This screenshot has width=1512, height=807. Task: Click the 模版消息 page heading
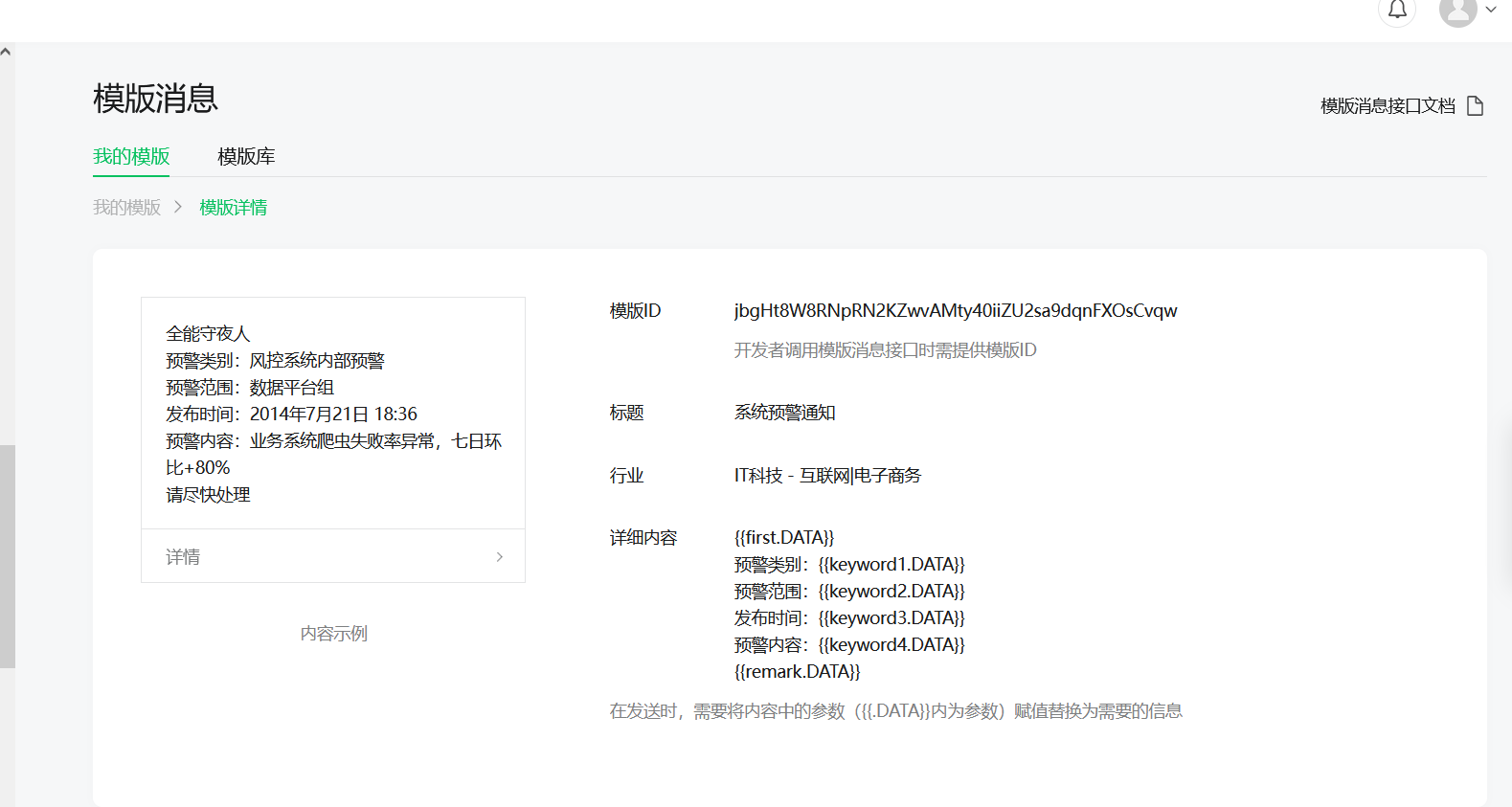[x=156, y=99]
